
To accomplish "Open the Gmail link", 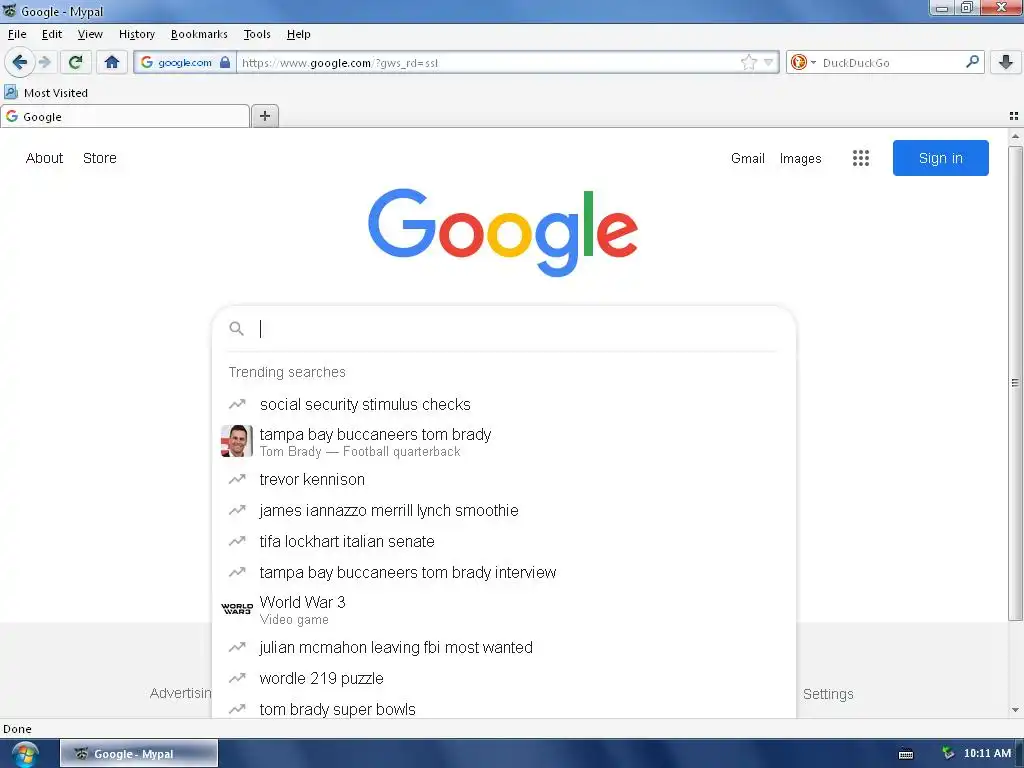I will pyautogui.click(x=748, y=159).
